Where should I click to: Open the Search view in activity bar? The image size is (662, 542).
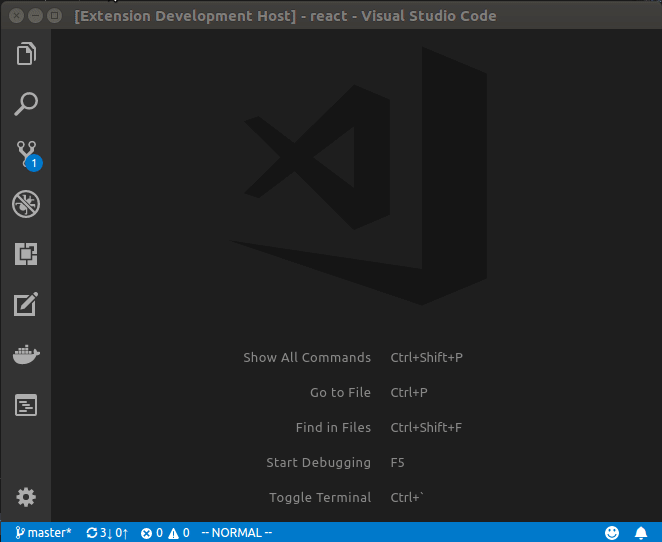pos(26,104)
